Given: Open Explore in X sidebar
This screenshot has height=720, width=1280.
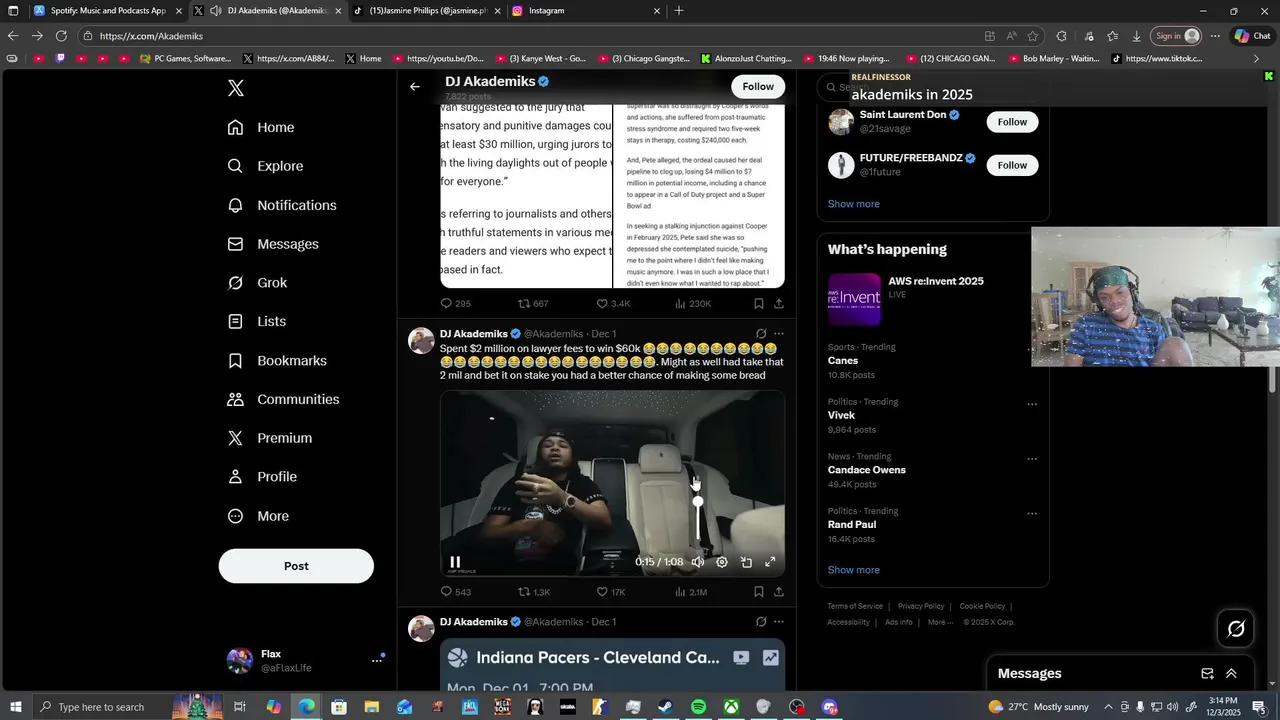Looking at the screenshot, I should point(265,166).
